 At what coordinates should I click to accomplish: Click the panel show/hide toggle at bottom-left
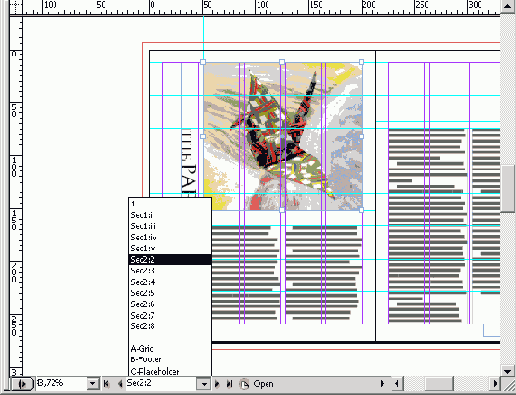tap(22, 384)
